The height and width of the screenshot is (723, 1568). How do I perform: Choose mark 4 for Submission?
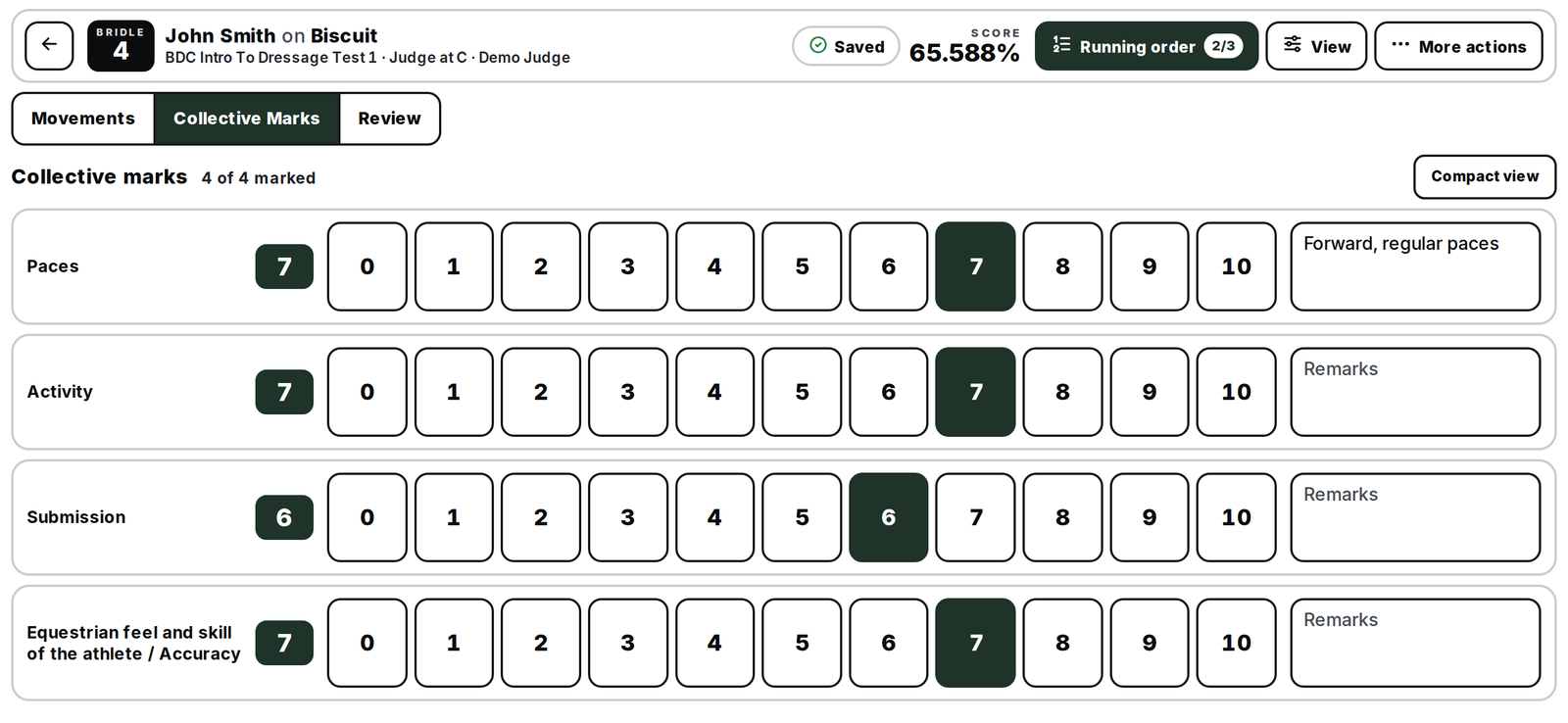click(x=714, y=517)
